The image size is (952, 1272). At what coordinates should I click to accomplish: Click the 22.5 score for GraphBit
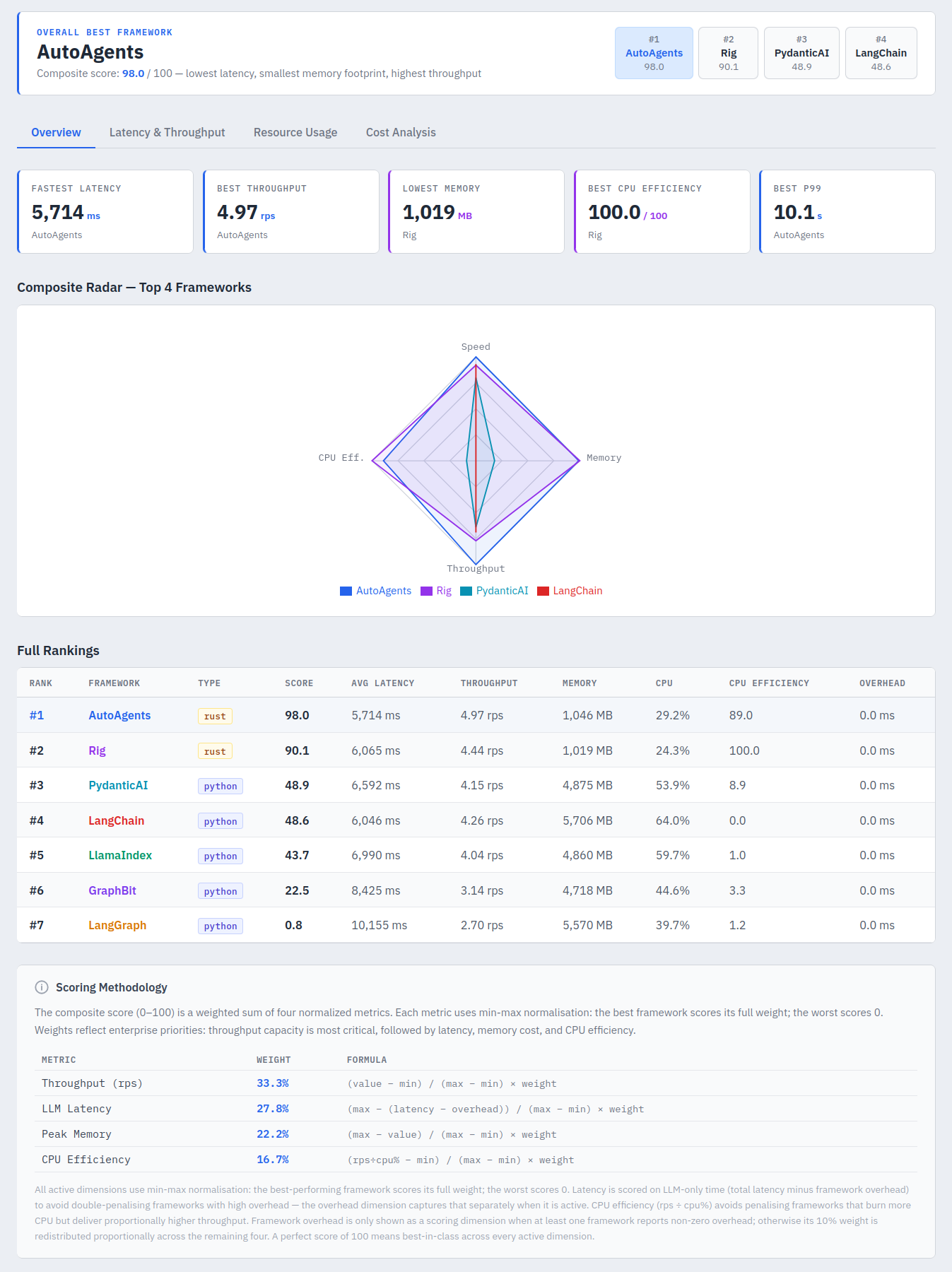click(297, 890)
